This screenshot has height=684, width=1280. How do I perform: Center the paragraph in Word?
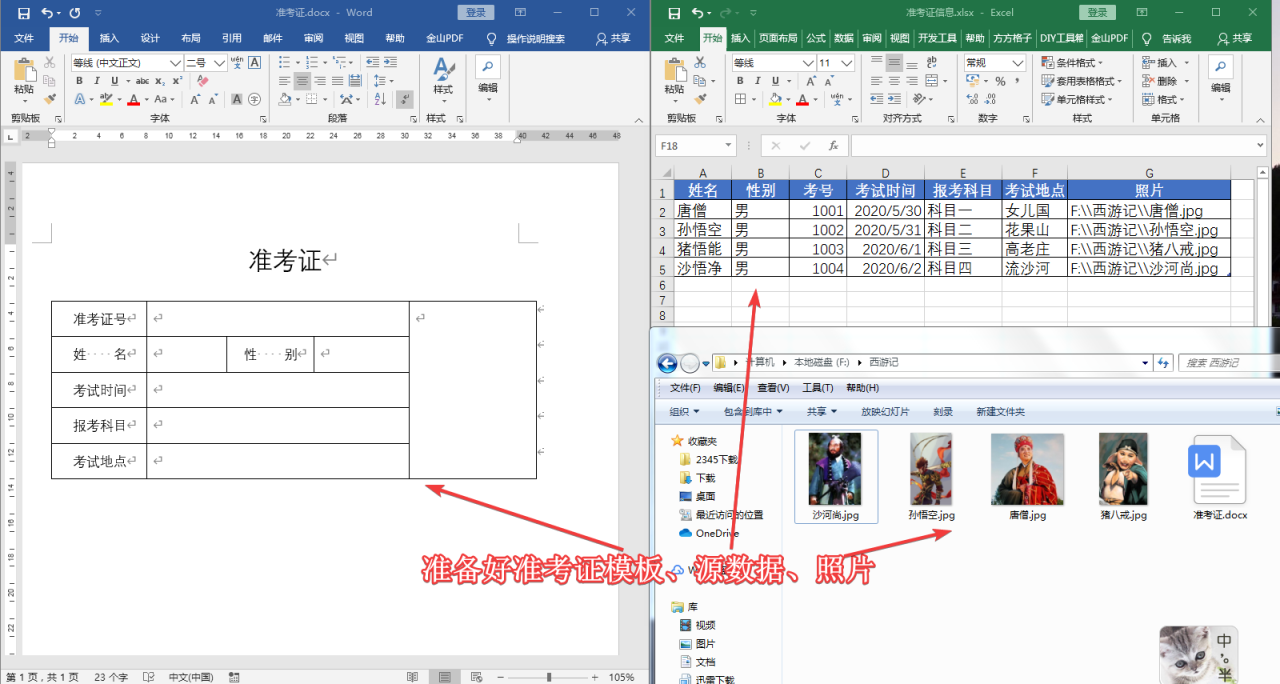point(302,81)
